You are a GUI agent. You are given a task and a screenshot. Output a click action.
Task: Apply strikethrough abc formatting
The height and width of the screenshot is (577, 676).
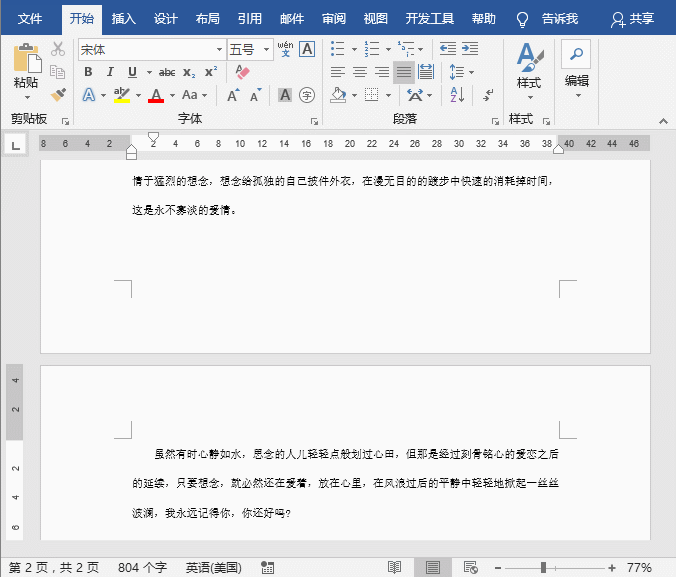(167, 72)
